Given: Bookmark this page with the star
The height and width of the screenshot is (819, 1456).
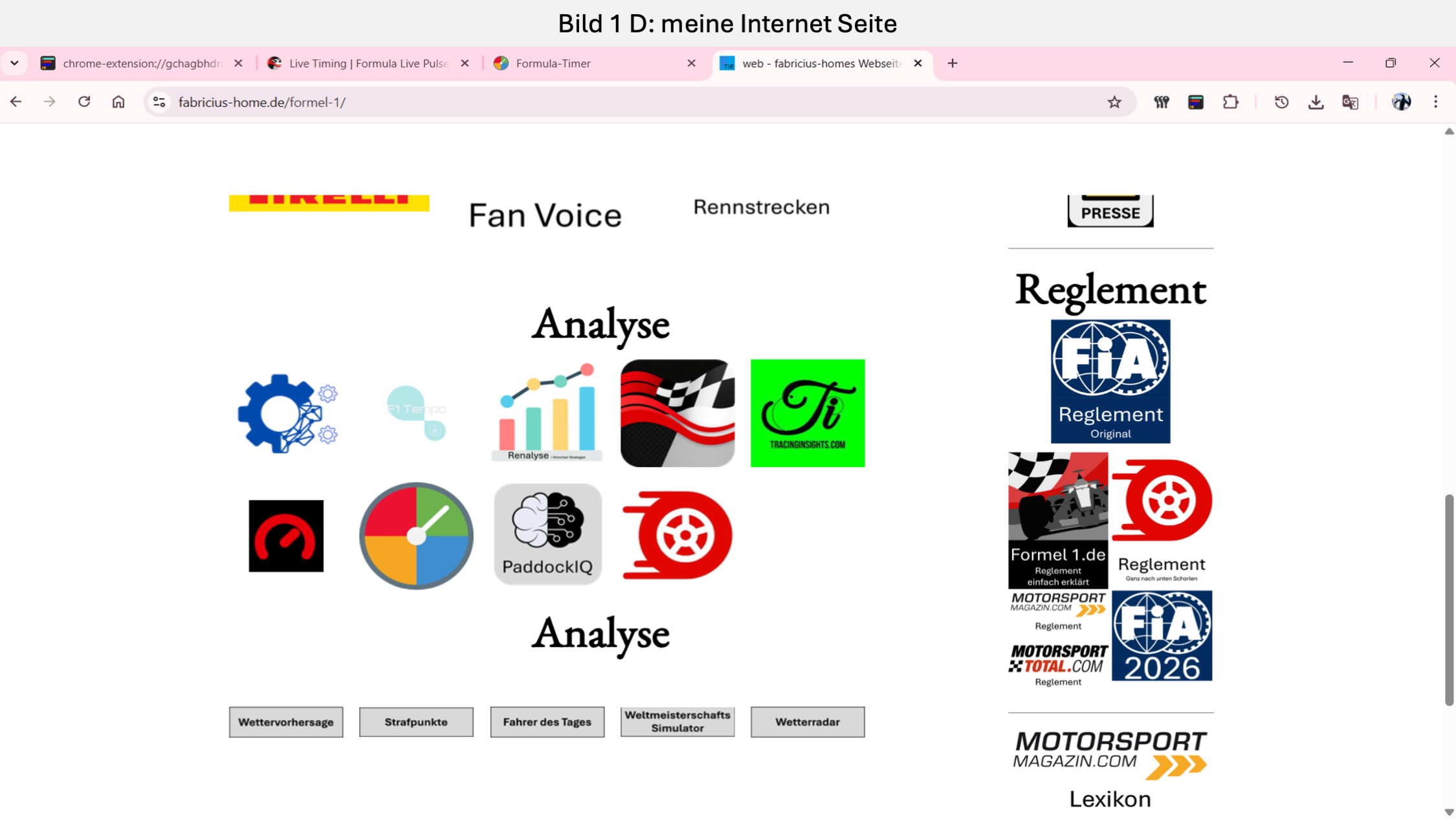Looking at the screenshot, I should point(1114,102).
